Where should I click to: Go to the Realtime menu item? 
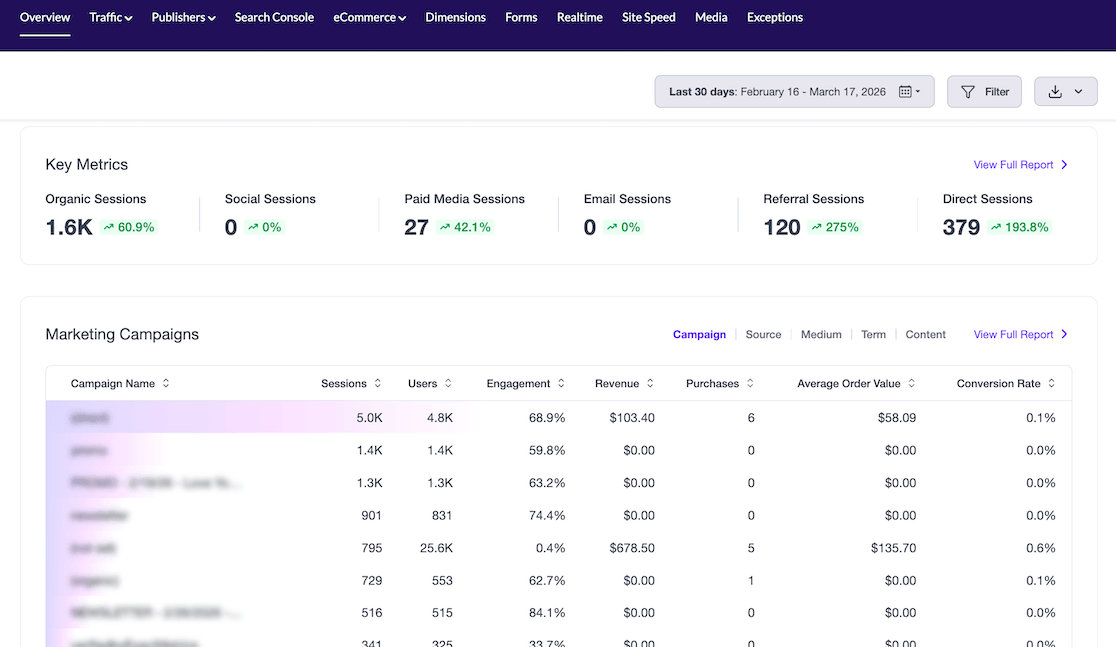tap(579, 17)
